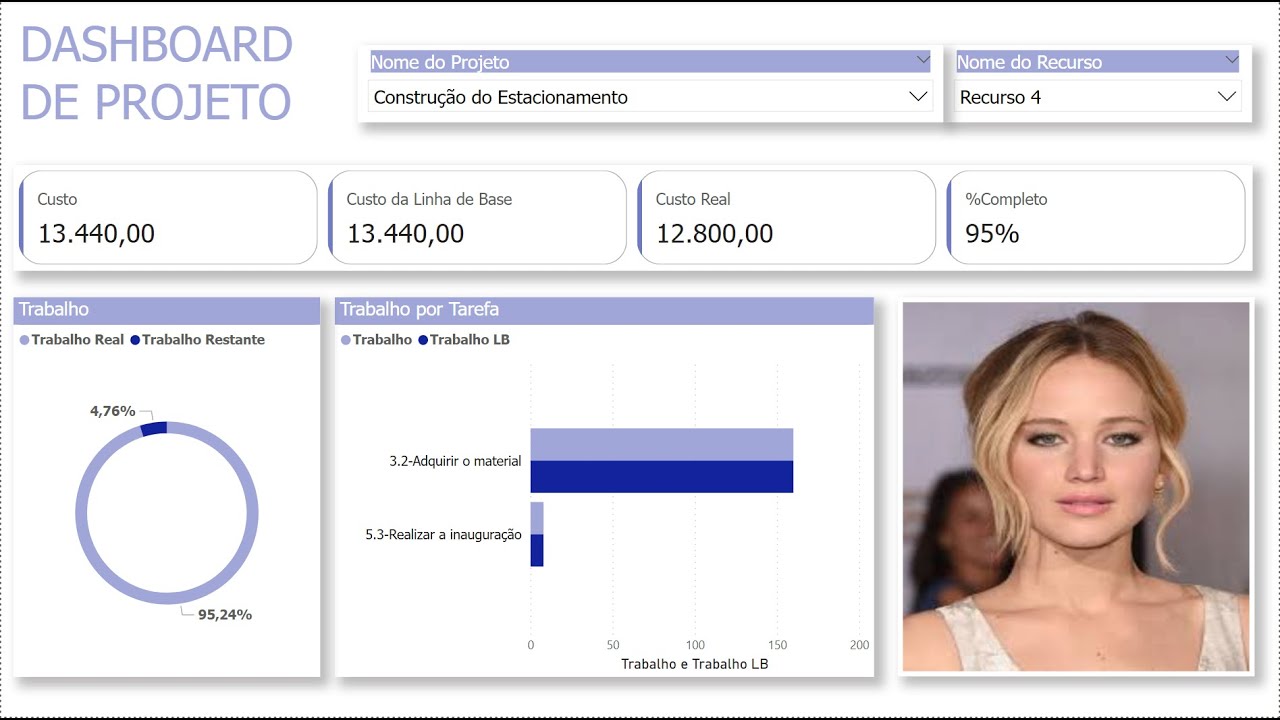Viewport: 1280px width, 720px height.
Task: Click the resource photo image
Action: tap(1076, 486)
